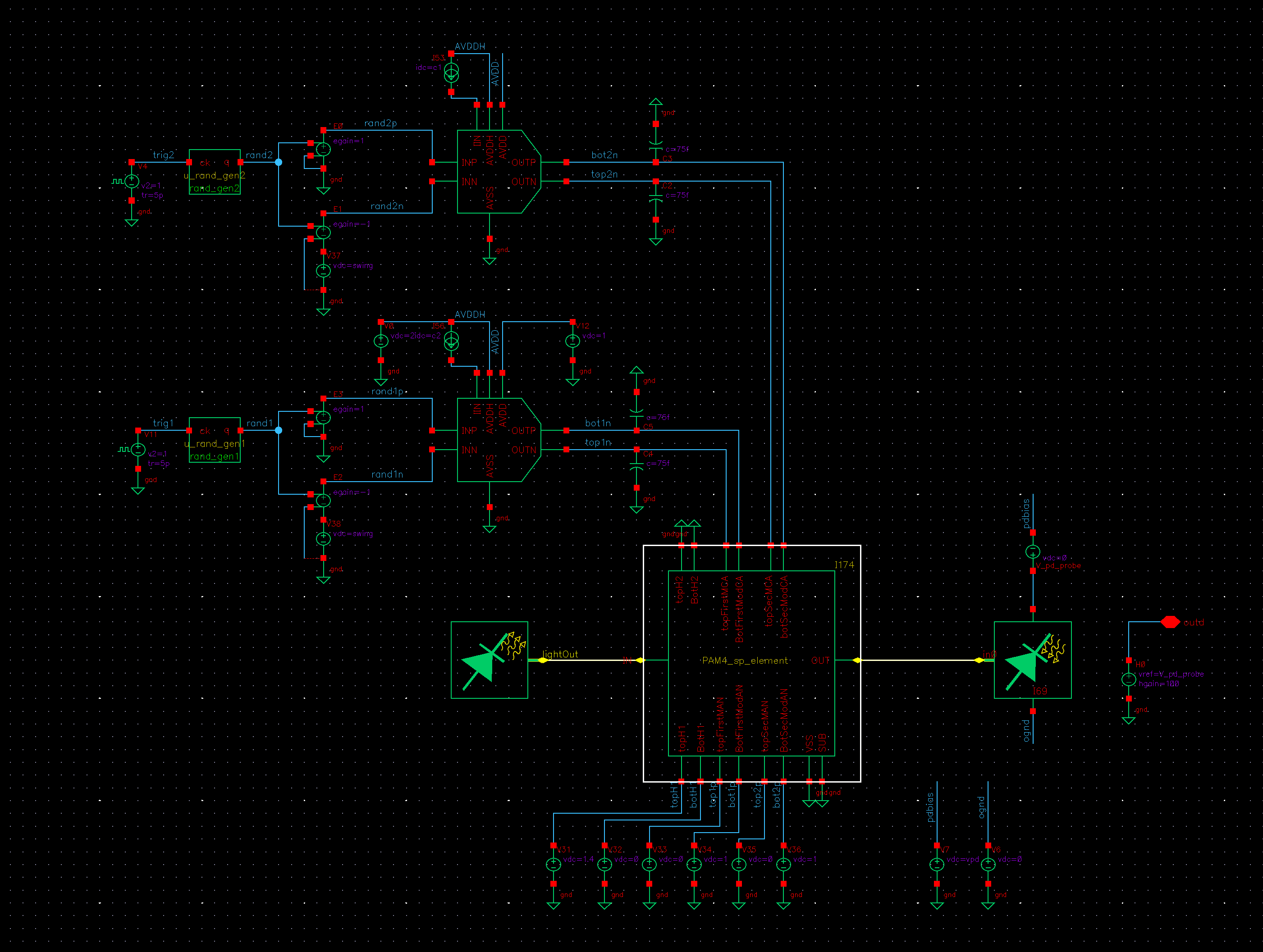Click the lower AVDDH net label near I56
This screenshot has width=1263, height=952.
pos(470,314)
